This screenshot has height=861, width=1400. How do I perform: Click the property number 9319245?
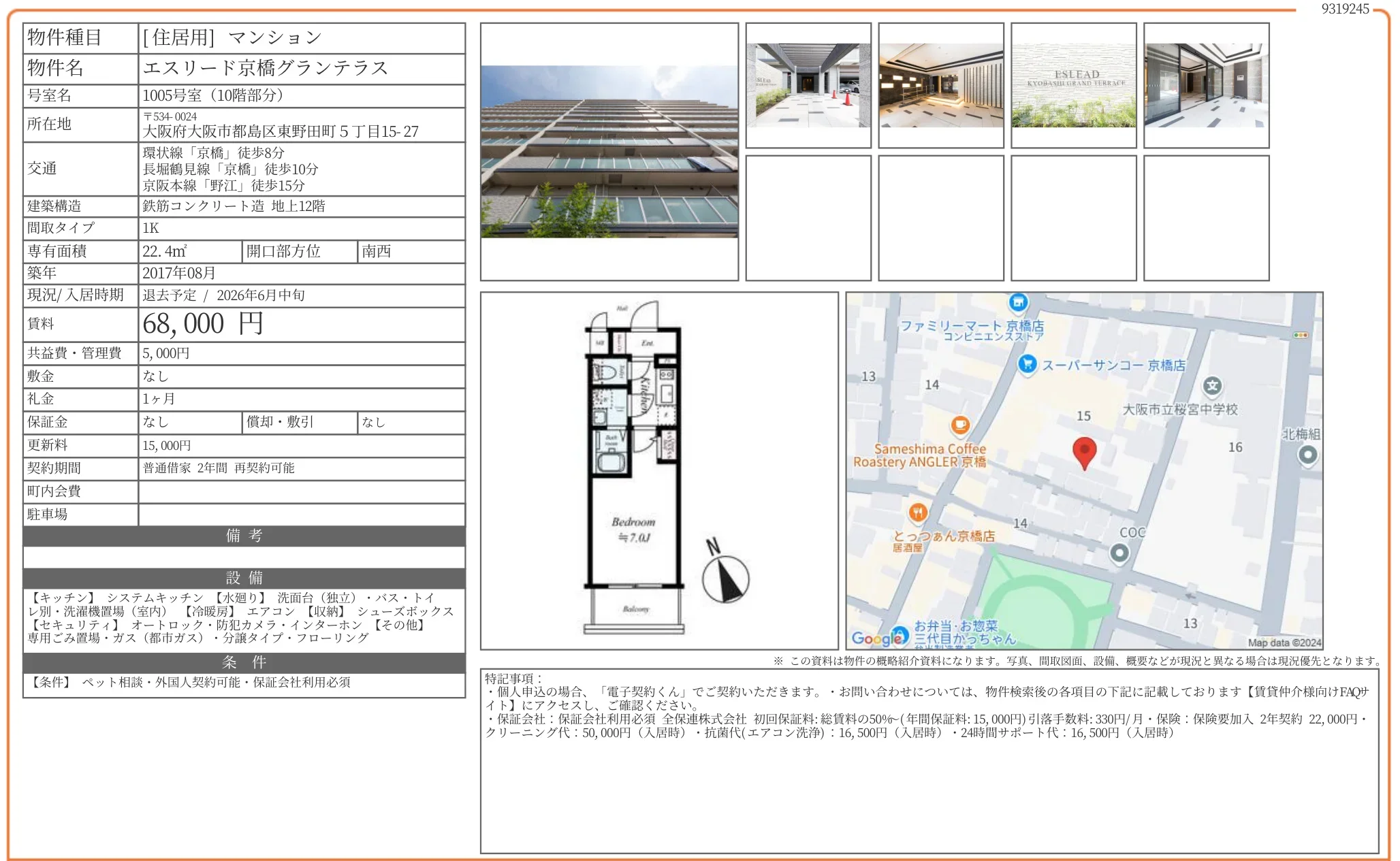tap(1345, 9)
